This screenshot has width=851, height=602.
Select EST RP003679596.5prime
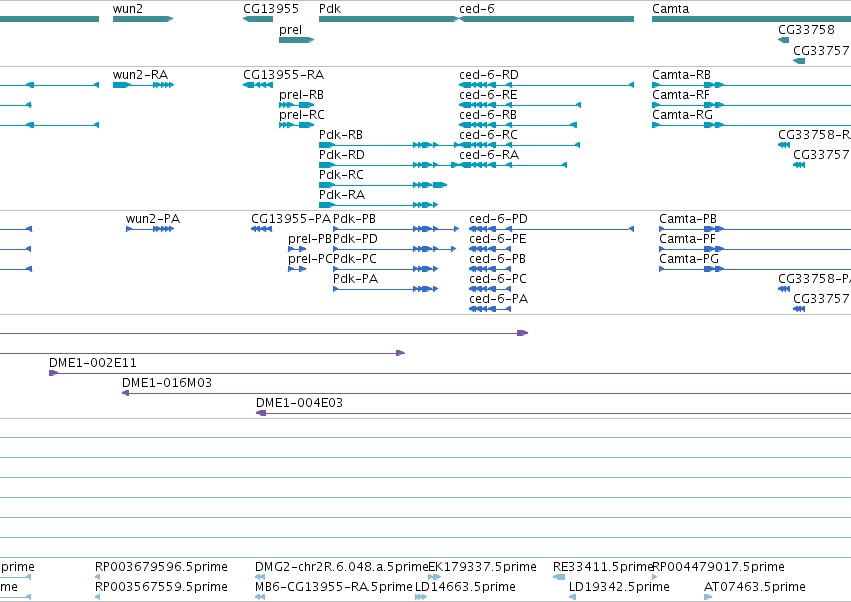point(161,567)
